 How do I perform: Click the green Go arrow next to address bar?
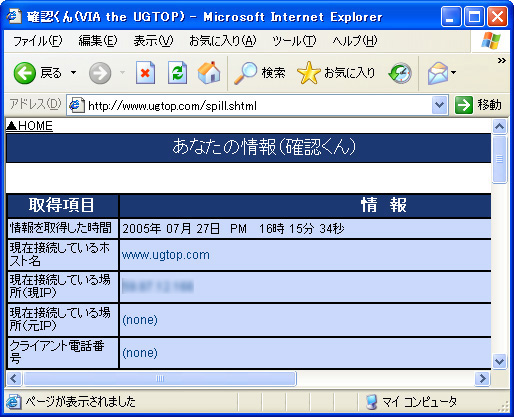(464, 105)
